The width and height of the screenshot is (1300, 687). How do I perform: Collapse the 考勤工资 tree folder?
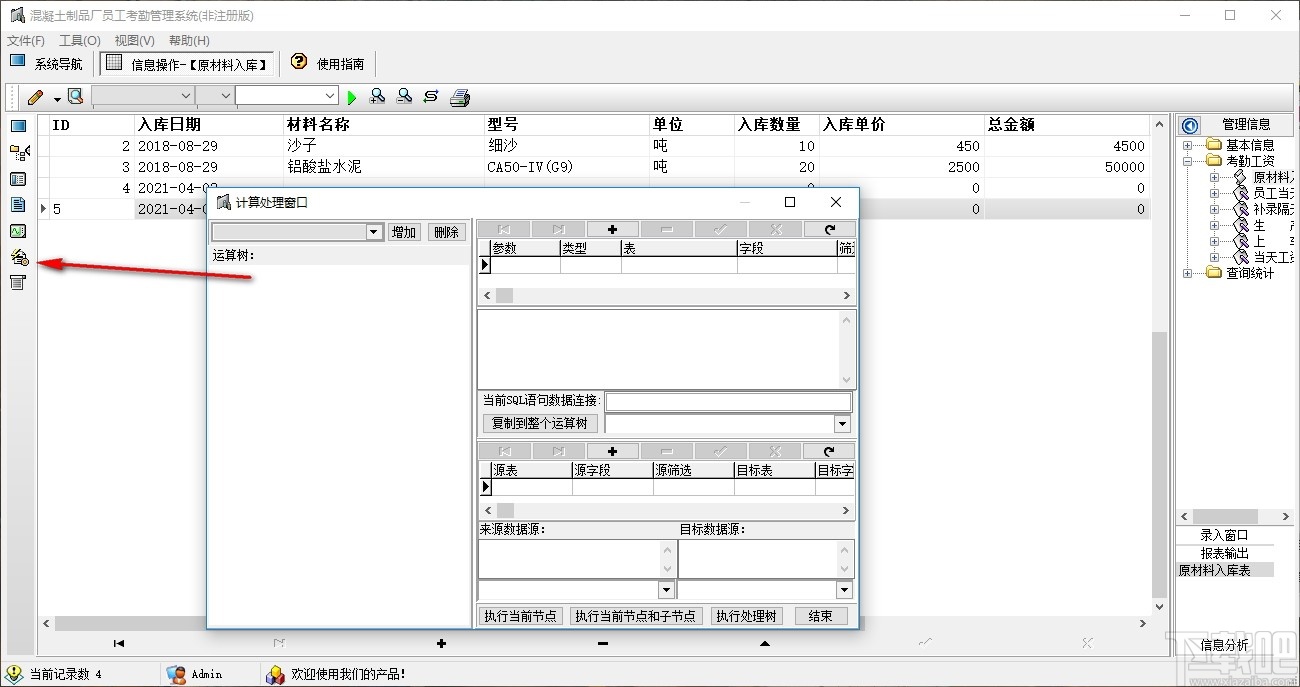[x=1186, y=161]
